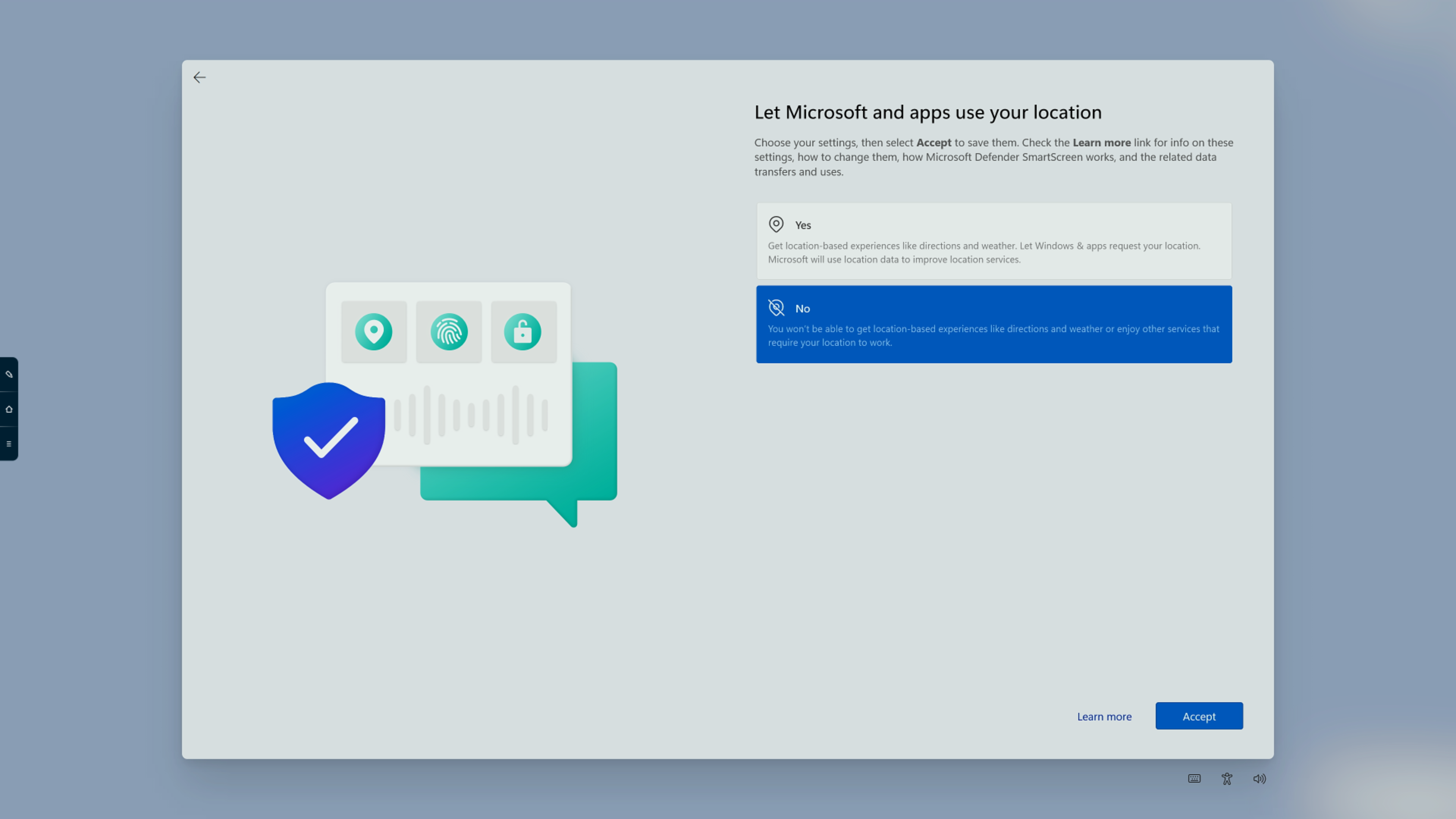The width and height of the screenshot is (1456, 819).
Task: Go back using the top-left arrow
Action: (x=199, y=77)
